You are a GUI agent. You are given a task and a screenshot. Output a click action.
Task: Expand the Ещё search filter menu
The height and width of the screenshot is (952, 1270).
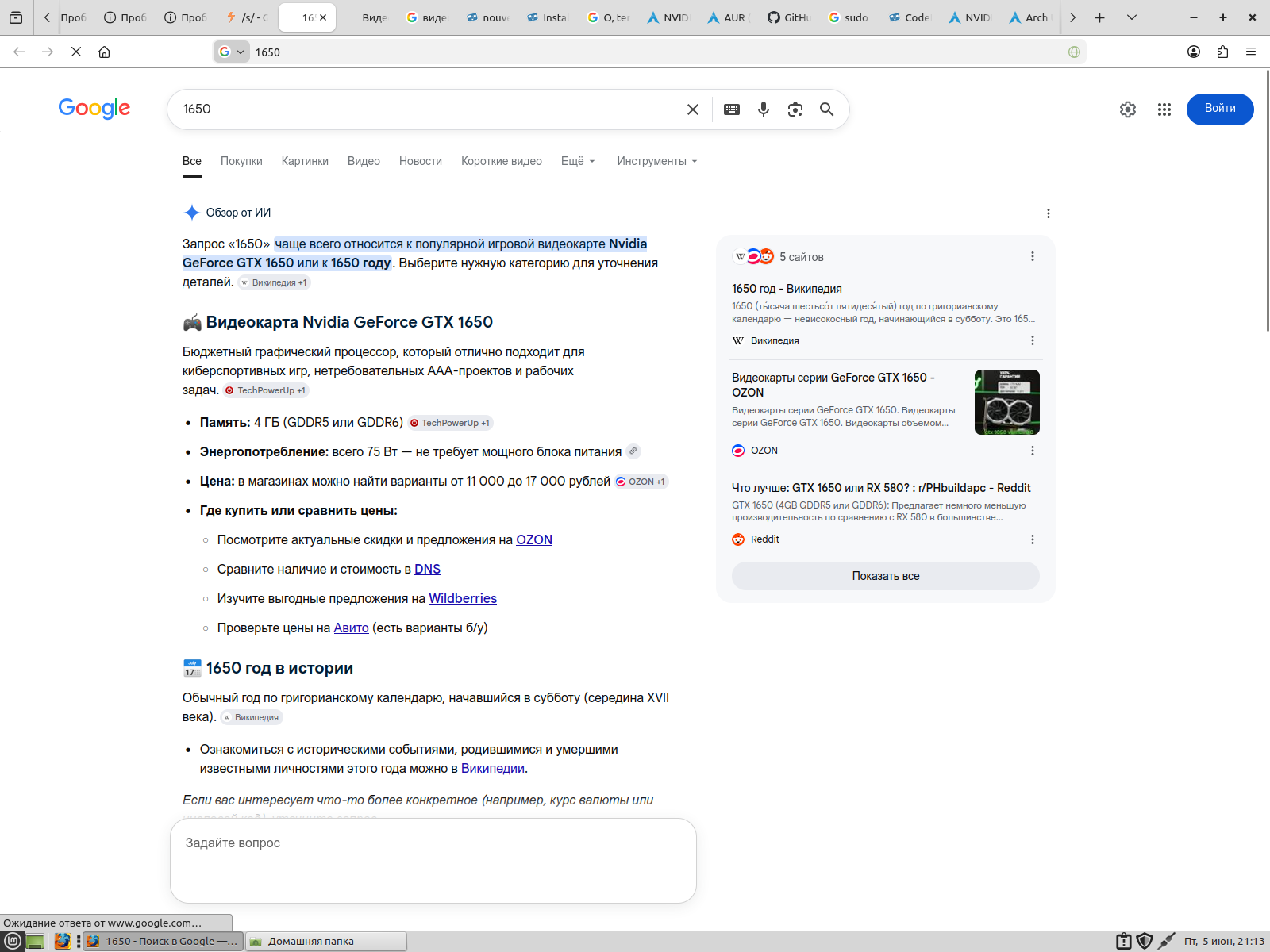[x=578, y=161]
